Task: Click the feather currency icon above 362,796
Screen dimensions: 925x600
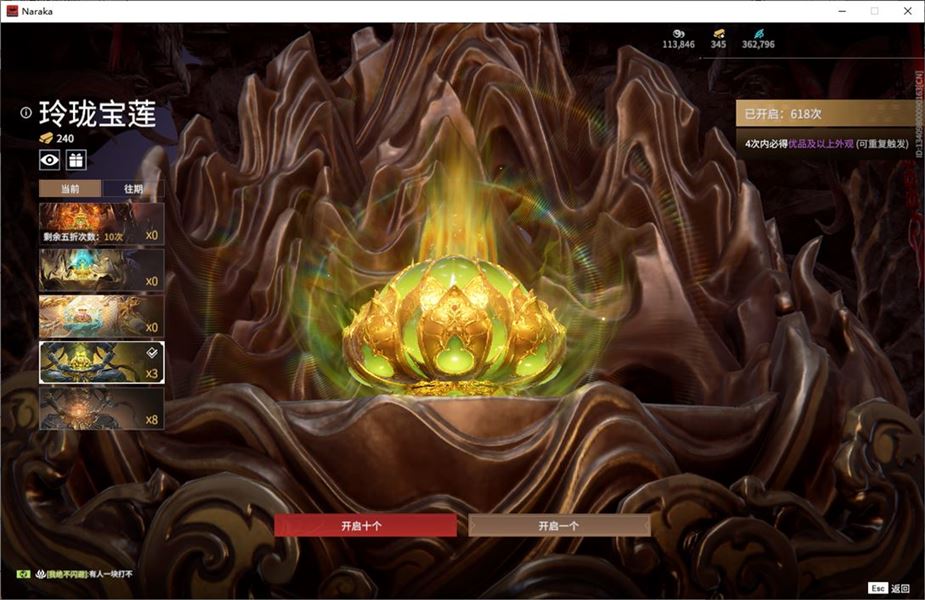Action: point(759,34)
